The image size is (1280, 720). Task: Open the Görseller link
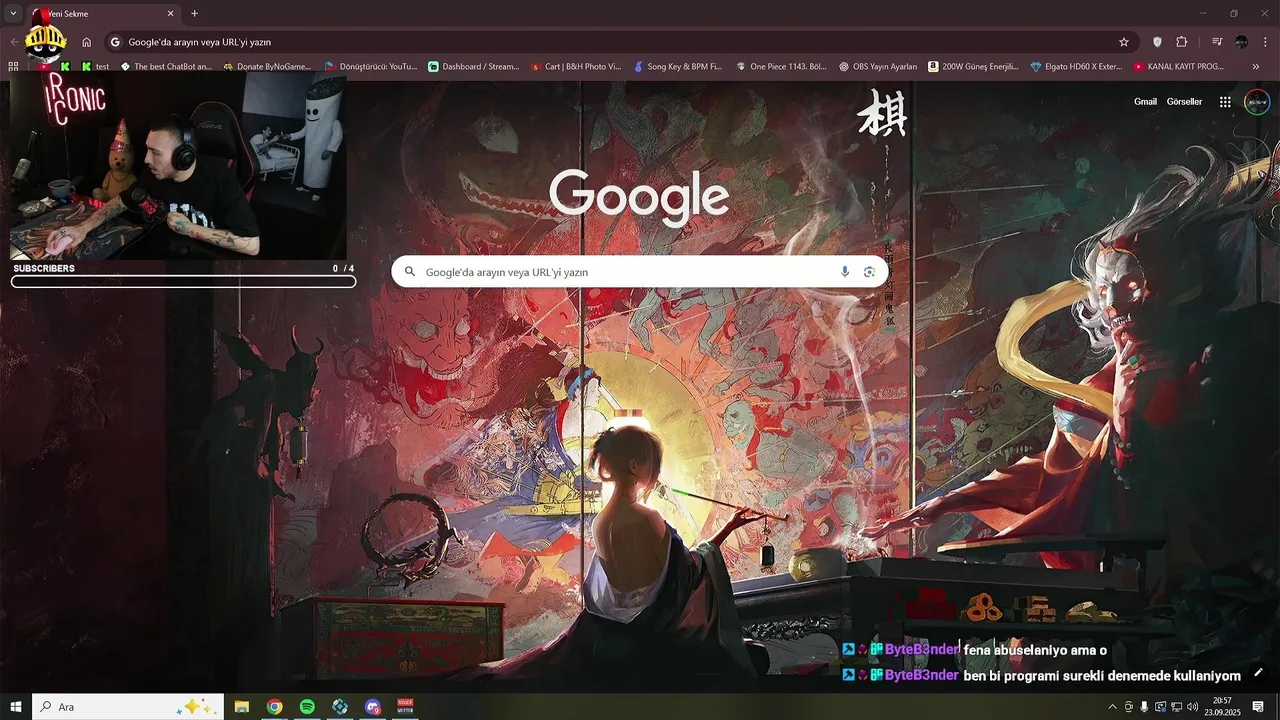pos(1184,102)
